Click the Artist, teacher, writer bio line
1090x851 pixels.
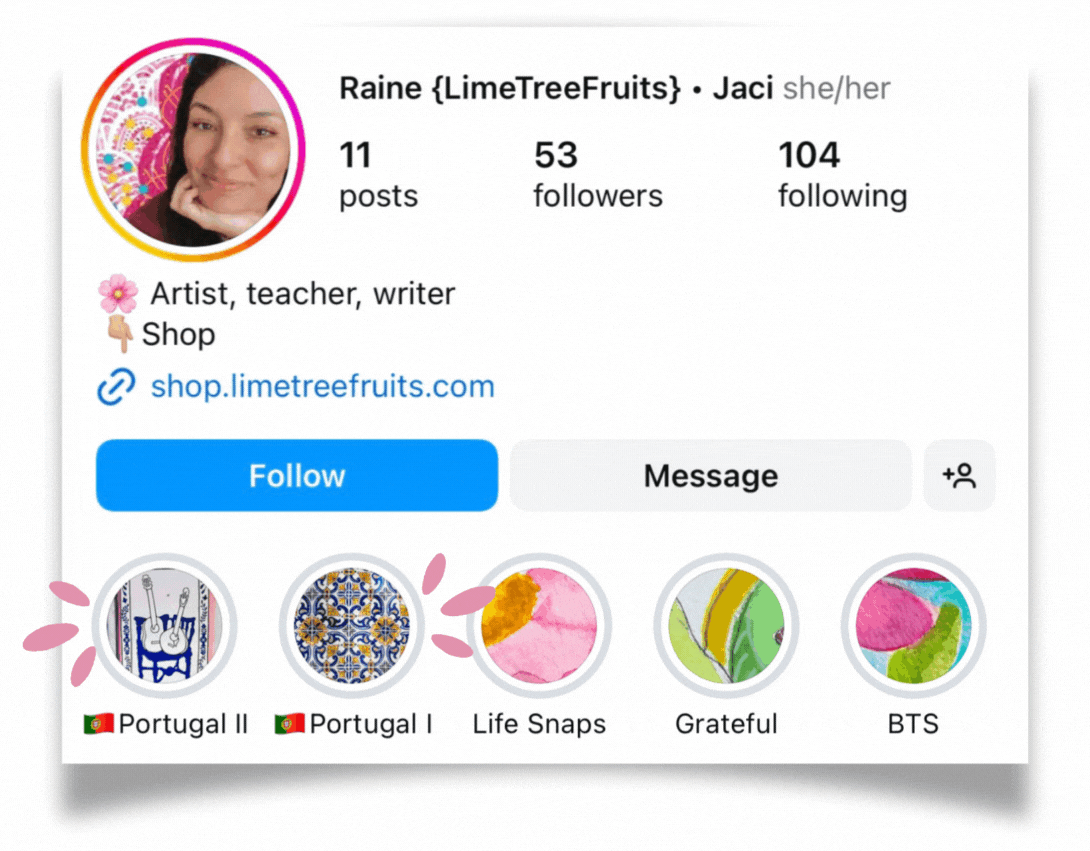[302, 294]
